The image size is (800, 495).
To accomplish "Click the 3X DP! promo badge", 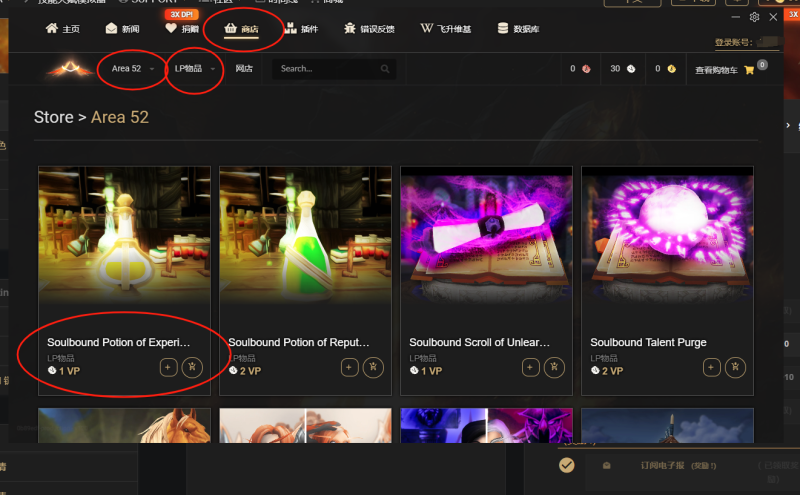I will coord(182,14).
